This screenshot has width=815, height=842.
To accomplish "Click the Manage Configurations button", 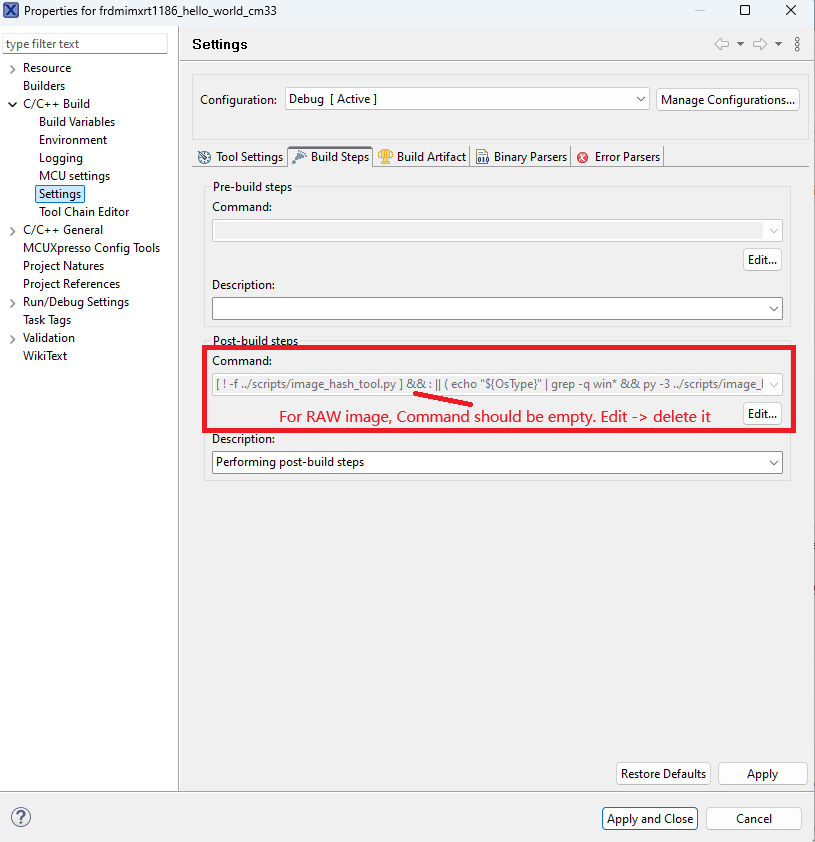I will click(x=728, y=100).
